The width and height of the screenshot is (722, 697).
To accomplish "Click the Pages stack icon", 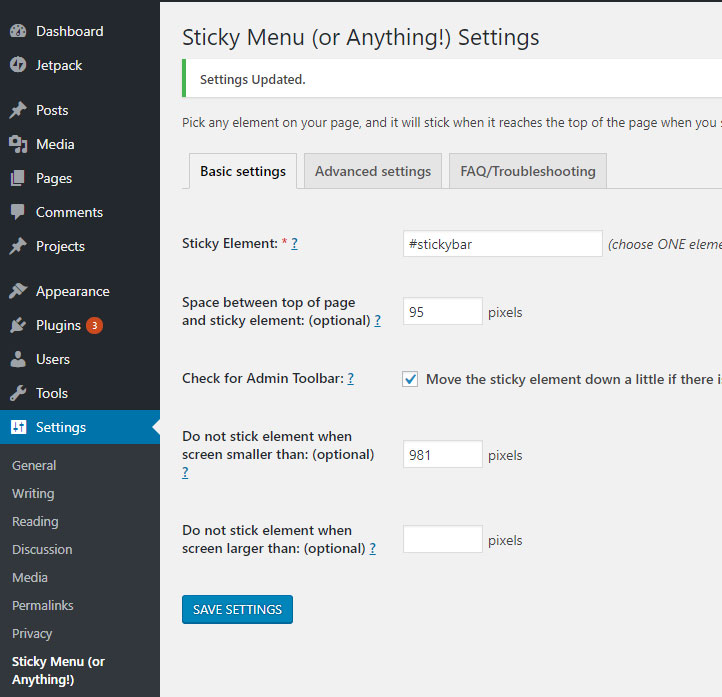I will coord(18,178).
